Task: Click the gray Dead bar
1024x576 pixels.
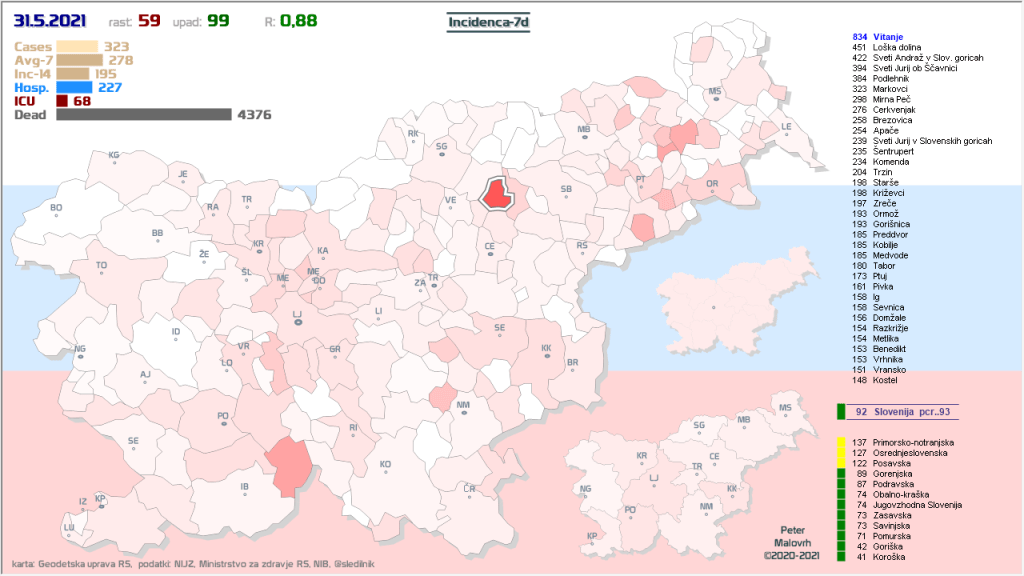Action: click(144, 115)
